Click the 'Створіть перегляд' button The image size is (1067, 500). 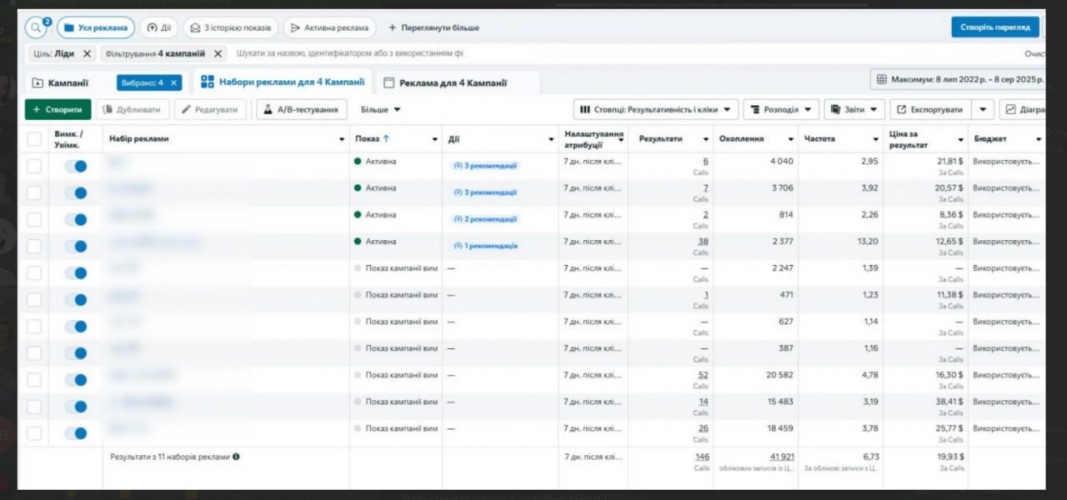pos(994,28)
